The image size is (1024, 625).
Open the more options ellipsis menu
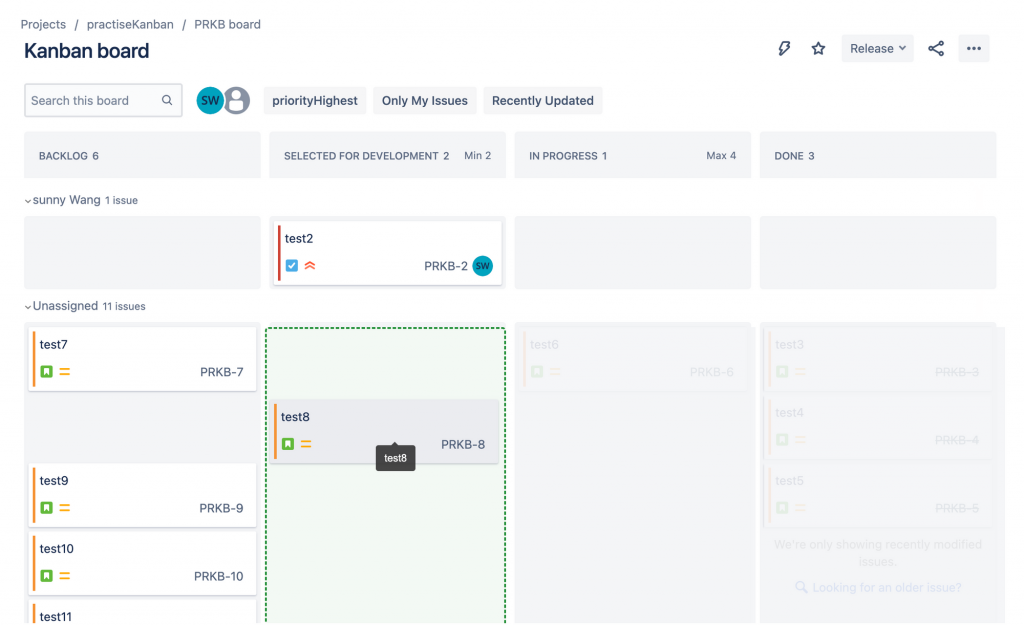[x=974, y=48]
